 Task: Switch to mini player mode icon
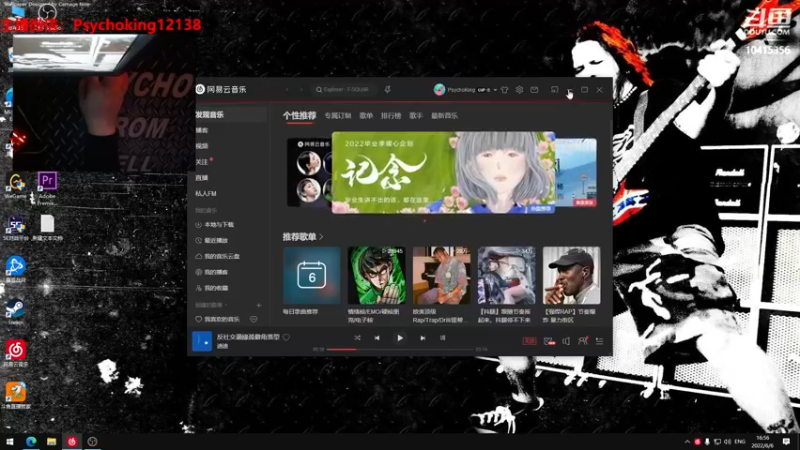[555, 90]
